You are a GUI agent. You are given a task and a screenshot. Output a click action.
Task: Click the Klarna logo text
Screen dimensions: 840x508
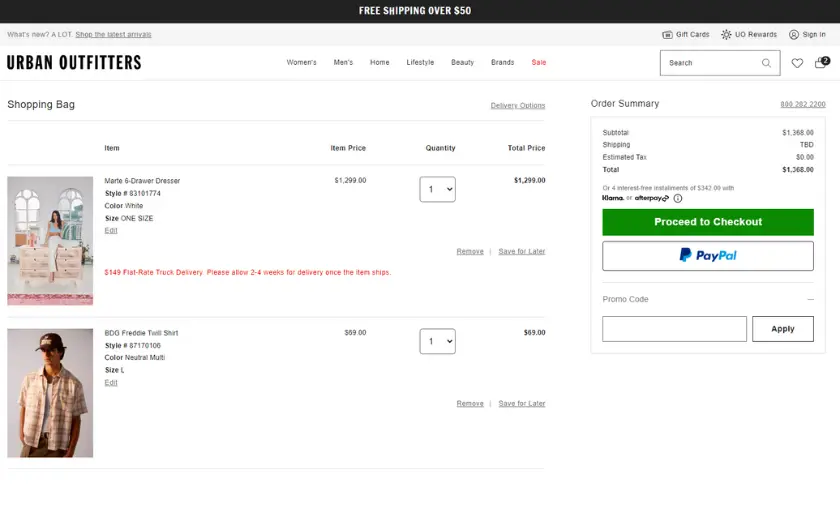click(613, 198)
